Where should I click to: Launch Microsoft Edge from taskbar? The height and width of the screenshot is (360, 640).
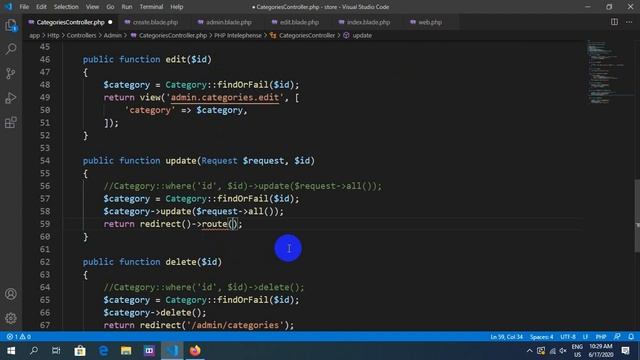[x=103, y=351]
